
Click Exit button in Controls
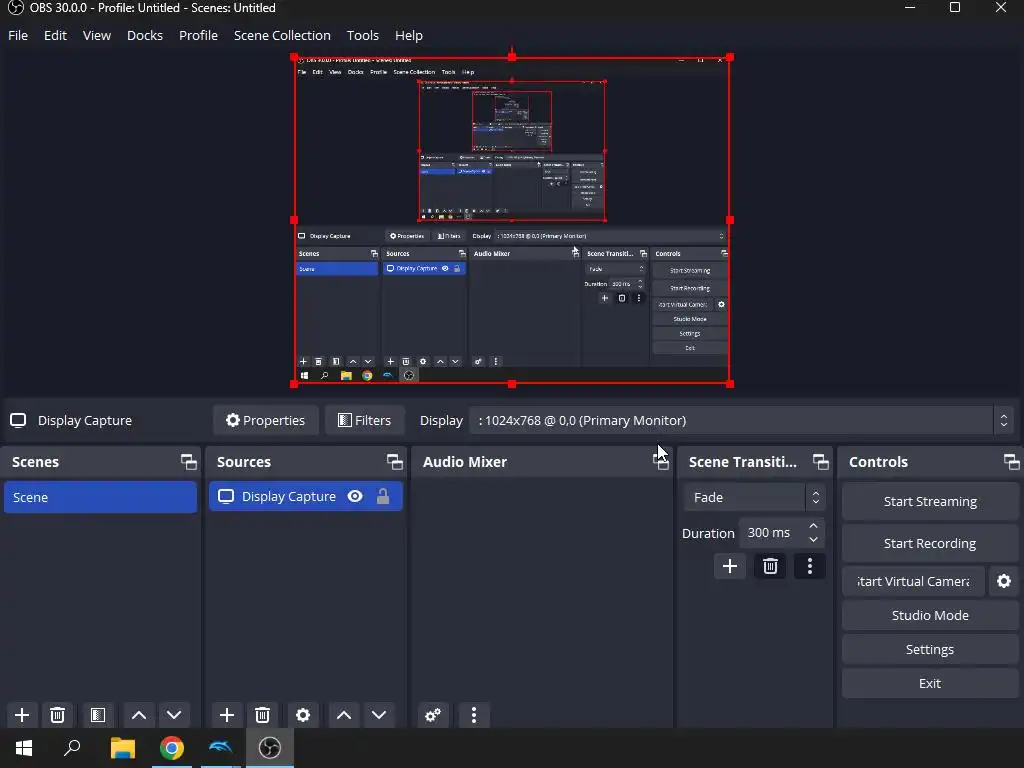930,683
